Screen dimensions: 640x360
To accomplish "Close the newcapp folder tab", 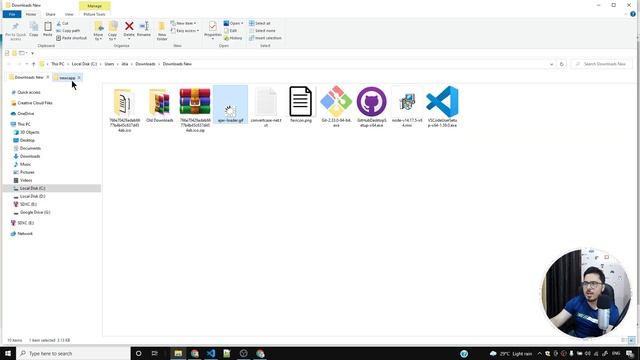I will (79, 78).
